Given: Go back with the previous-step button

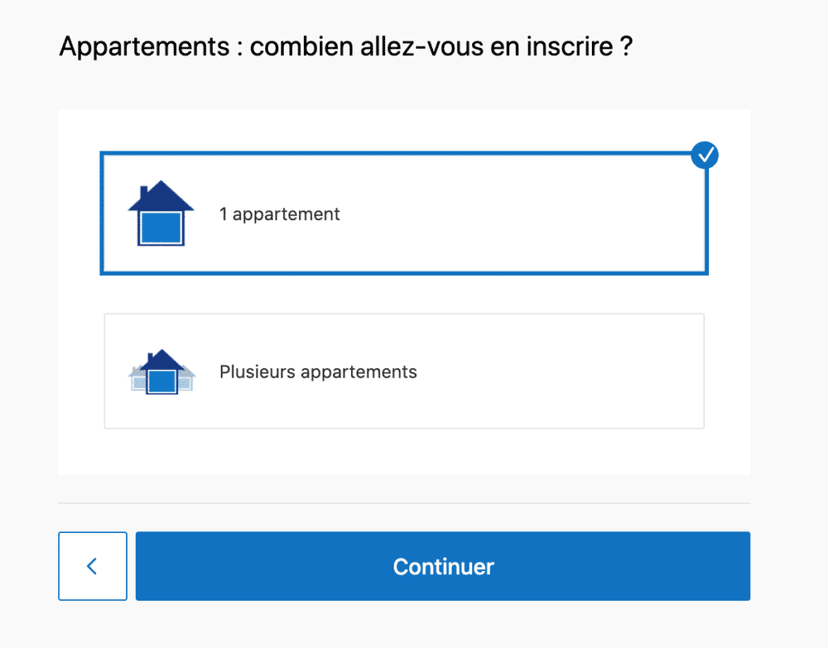Looking at the screenshot, I should pyautogui.click(x=92, y=566).
